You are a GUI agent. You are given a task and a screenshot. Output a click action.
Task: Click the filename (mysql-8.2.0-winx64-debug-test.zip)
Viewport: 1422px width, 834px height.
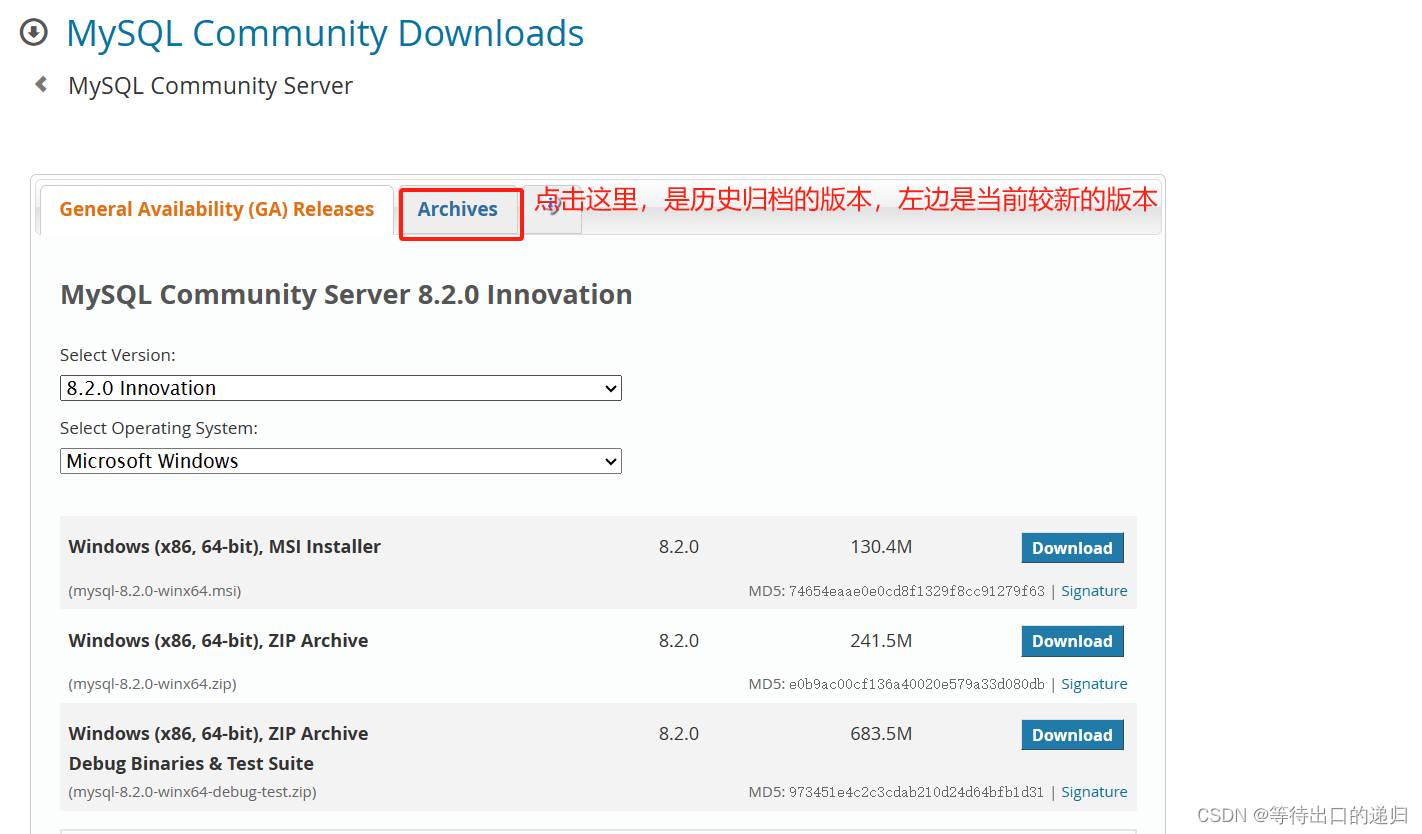coord(192,792)
